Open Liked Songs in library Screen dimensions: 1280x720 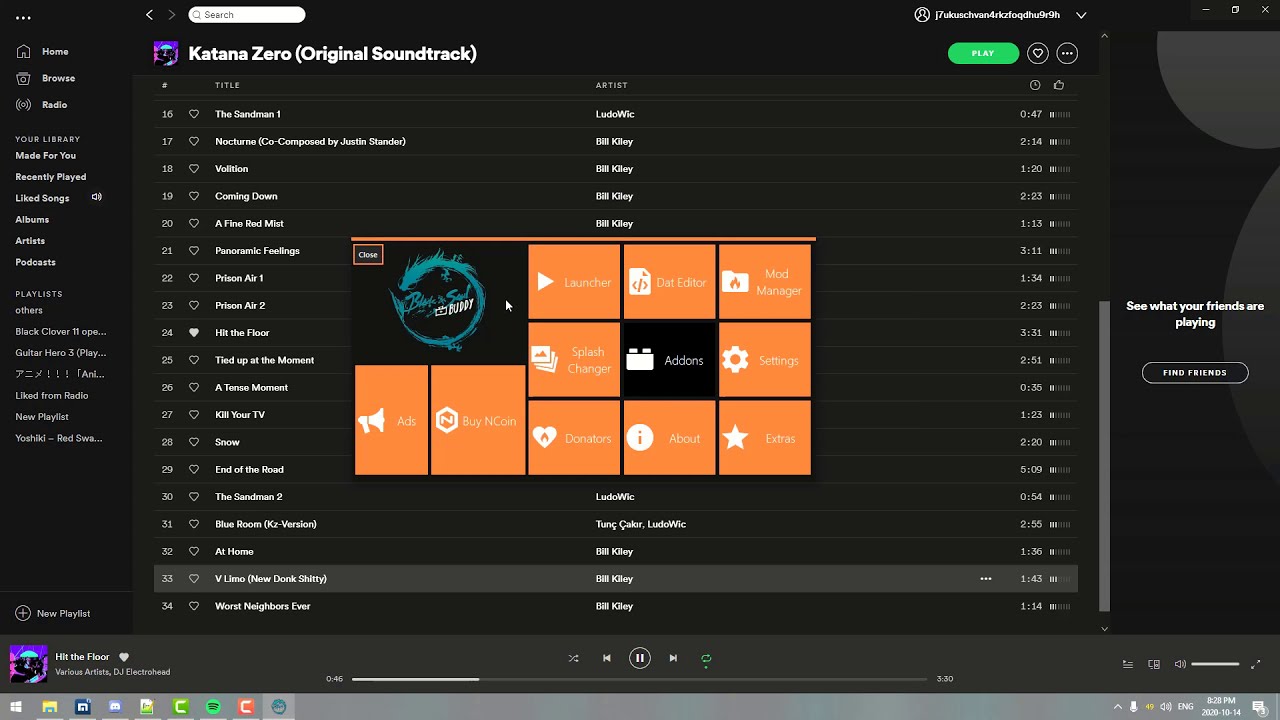[42, 198]
